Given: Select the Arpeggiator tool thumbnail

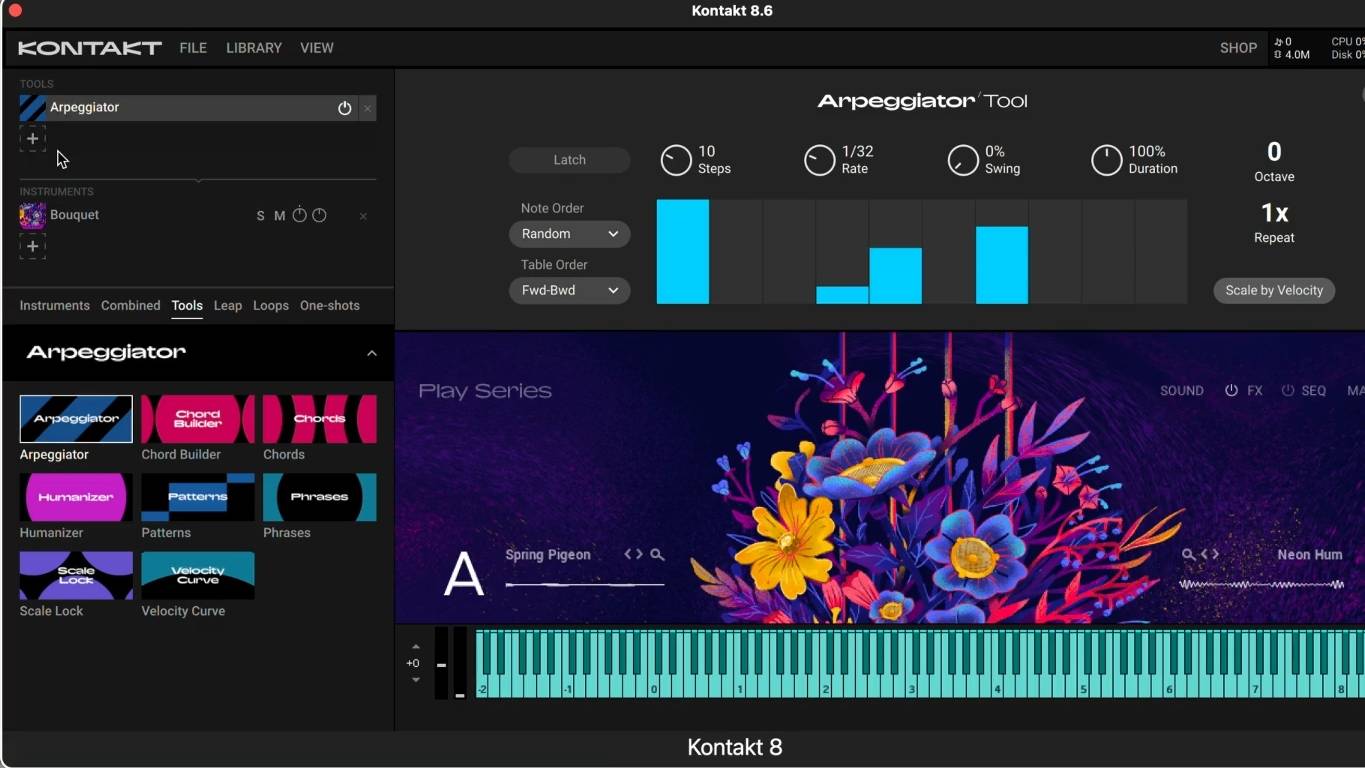Looking at the screenshot, I should (x=76, y=419).
